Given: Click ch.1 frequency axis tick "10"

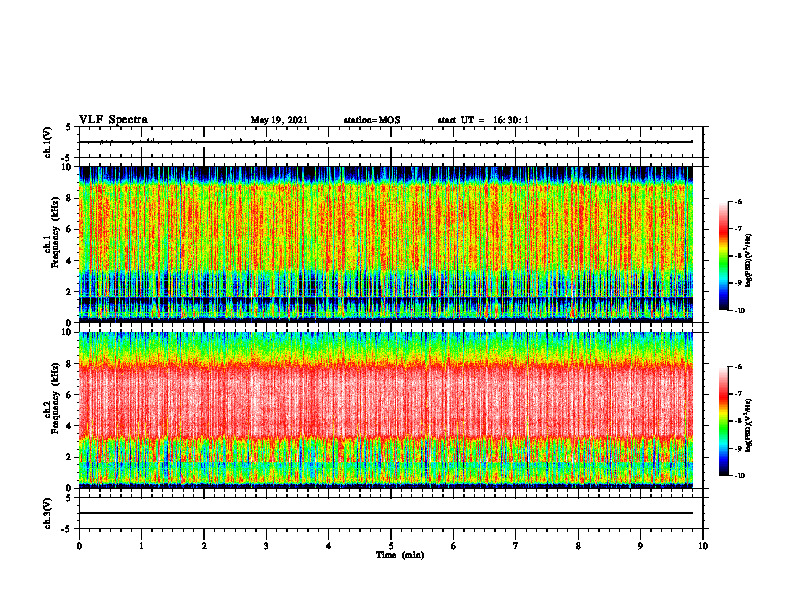Looking at the screenshot, I should point(66,167).
